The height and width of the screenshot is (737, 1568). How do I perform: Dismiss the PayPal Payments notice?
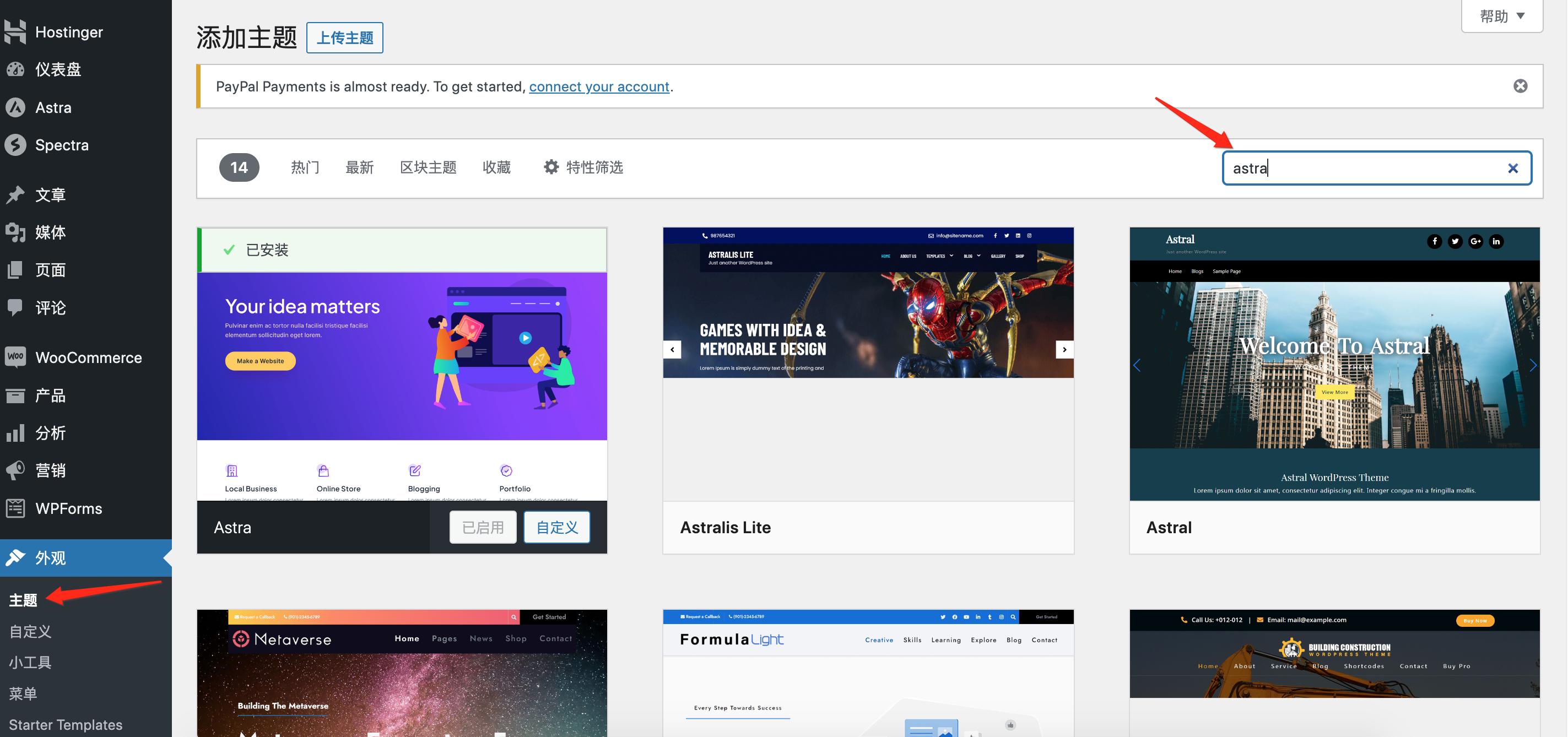point(1520,86)
